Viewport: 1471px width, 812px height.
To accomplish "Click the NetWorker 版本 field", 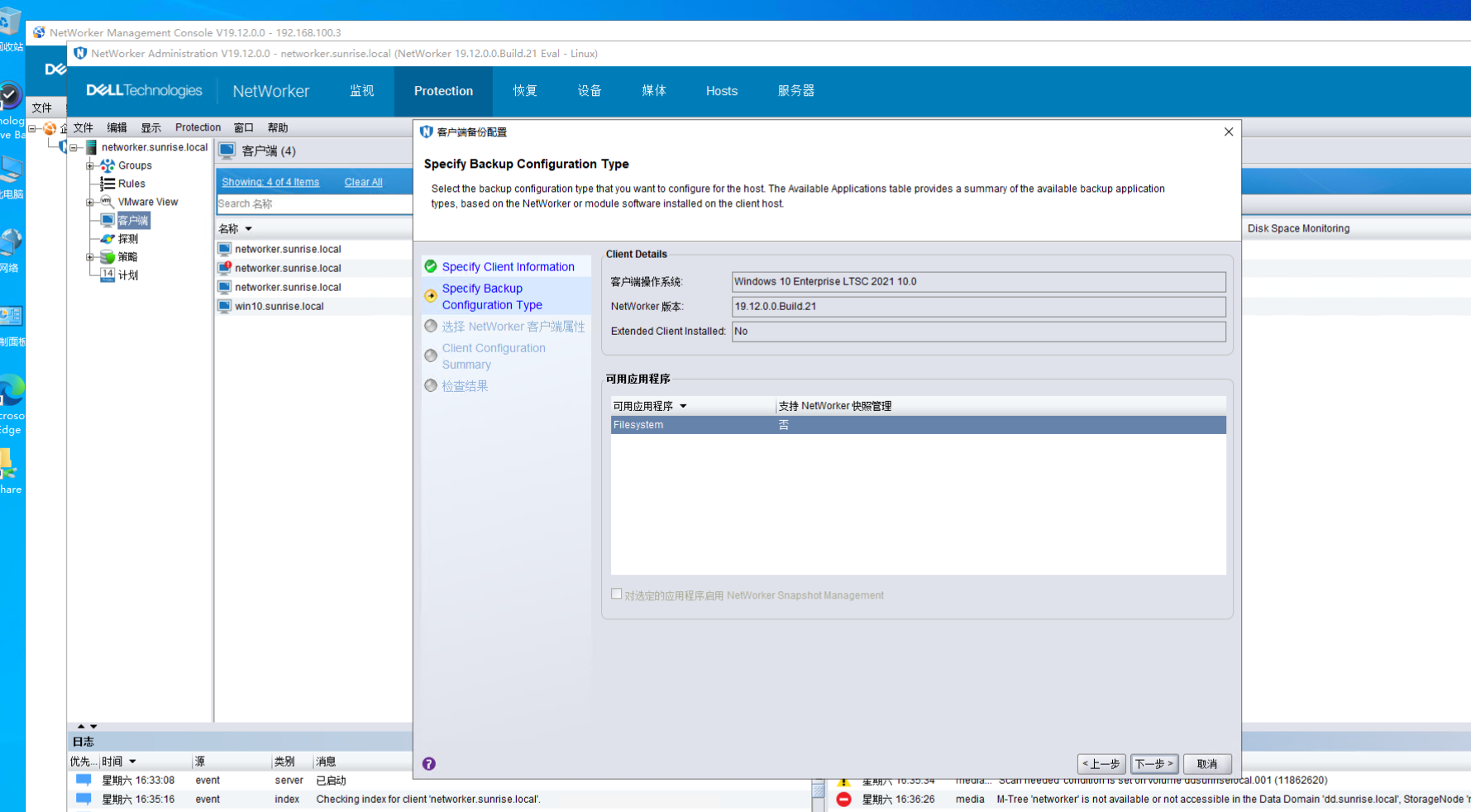I will tap(978, 306).
